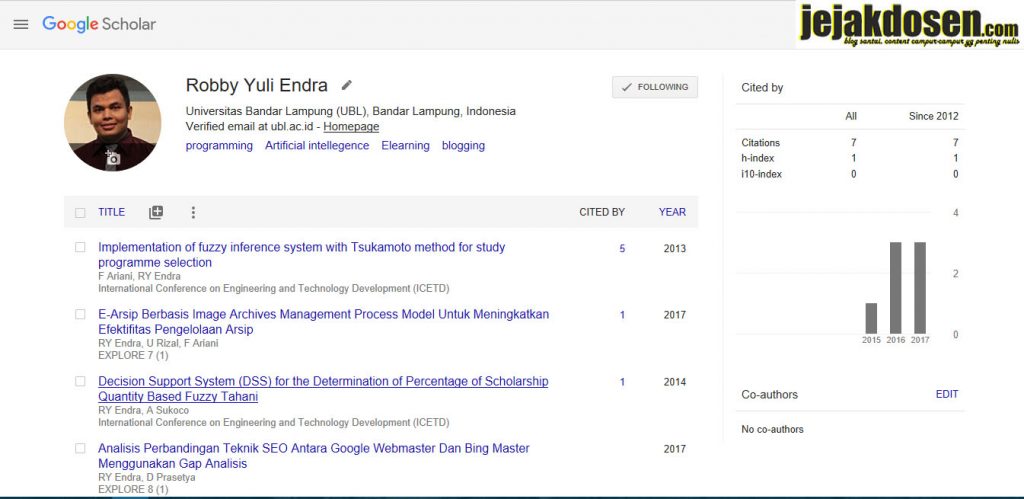Click the 2015 bar in the citations chart
The height and width of the screenshot is (499, 1024).
(x=871, y=318)
